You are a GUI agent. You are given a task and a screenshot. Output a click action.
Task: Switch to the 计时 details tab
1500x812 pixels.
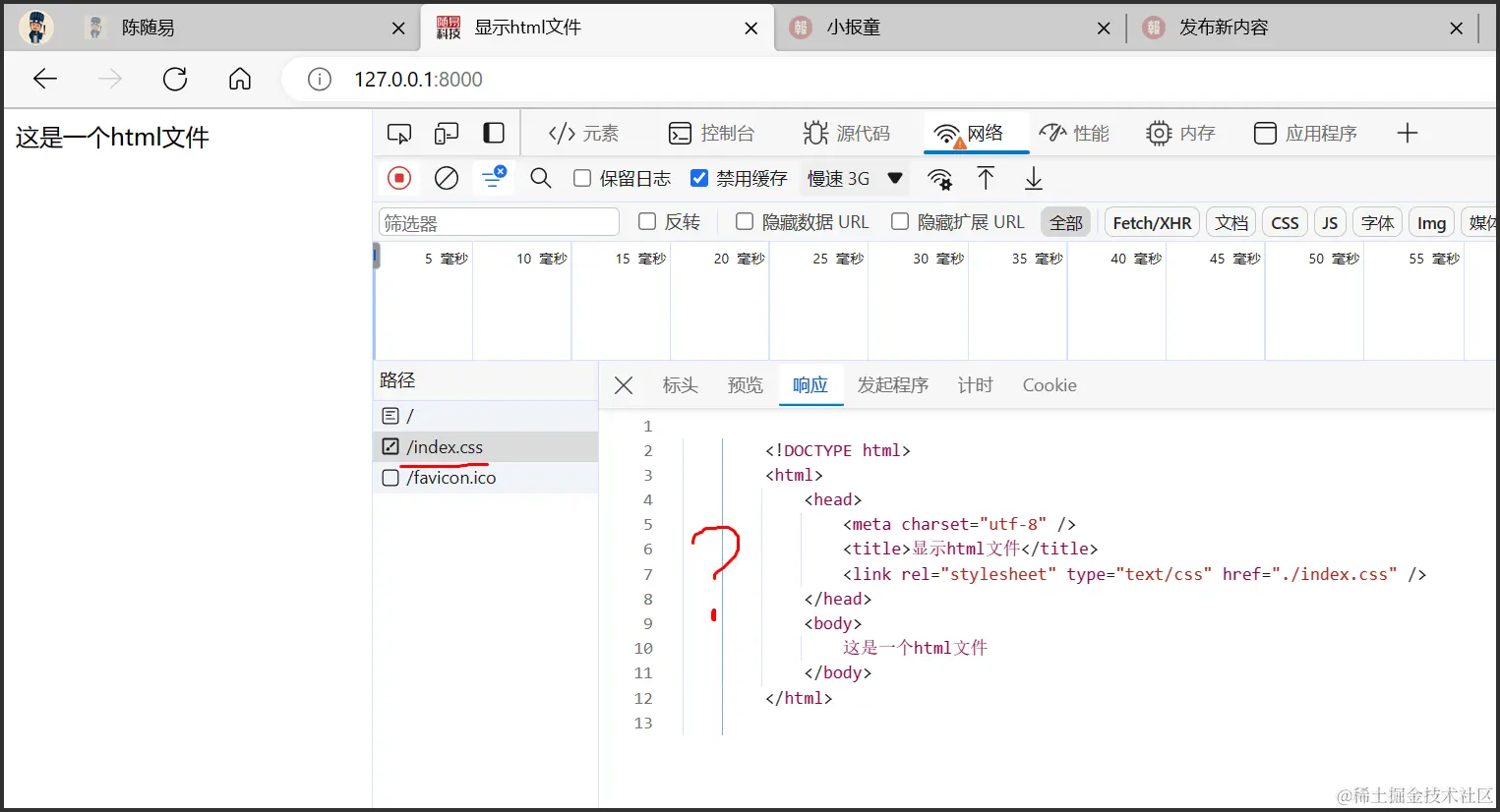[x=975, y=385]
